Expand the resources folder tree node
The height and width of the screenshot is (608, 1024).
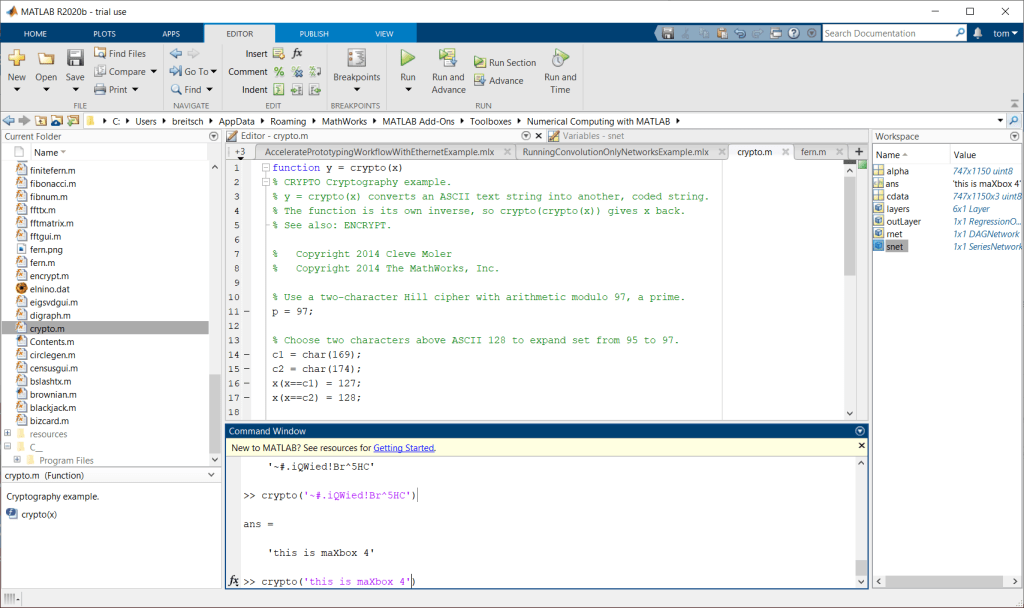click(8, 434)
